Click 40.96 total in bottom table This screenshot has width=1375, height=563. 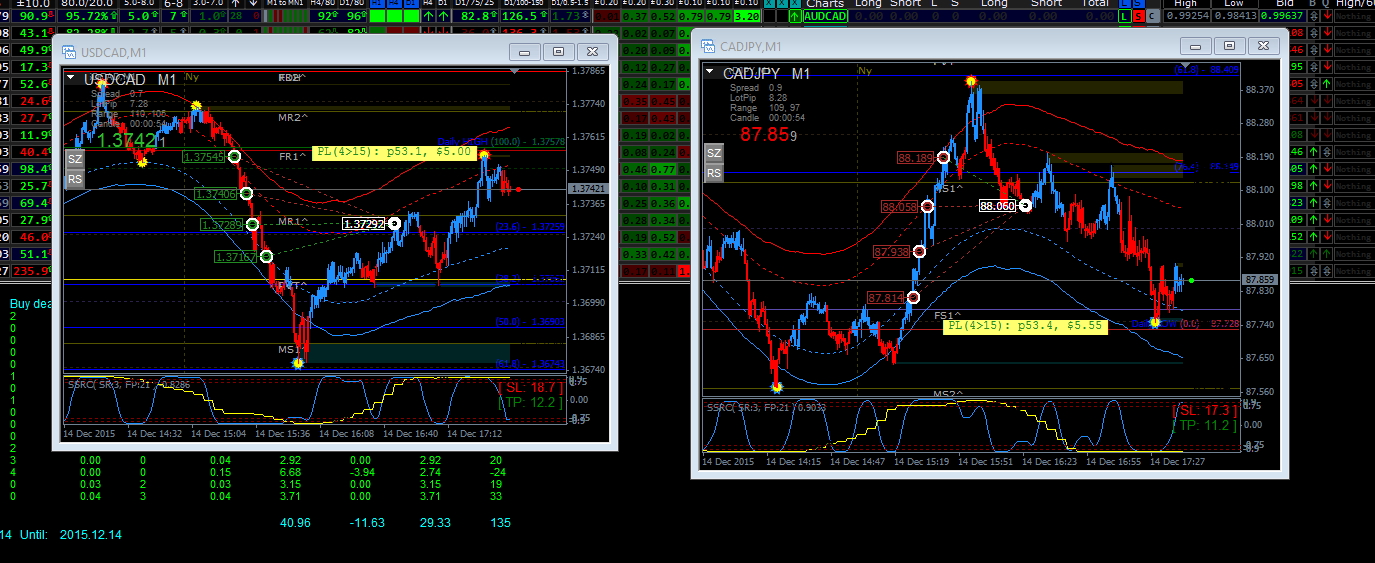pyautogui.click(x=295, y=522)
